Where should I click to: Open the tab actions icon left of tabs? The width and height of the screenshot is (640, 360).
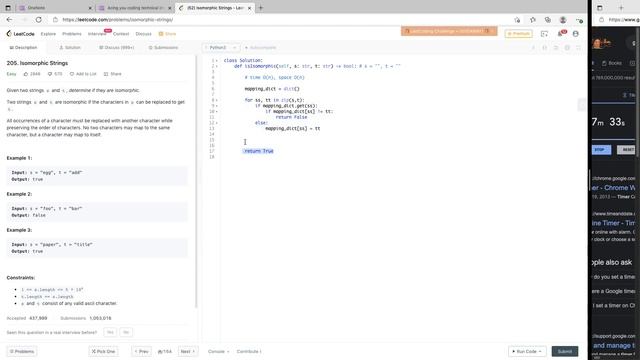coord(8,8)
